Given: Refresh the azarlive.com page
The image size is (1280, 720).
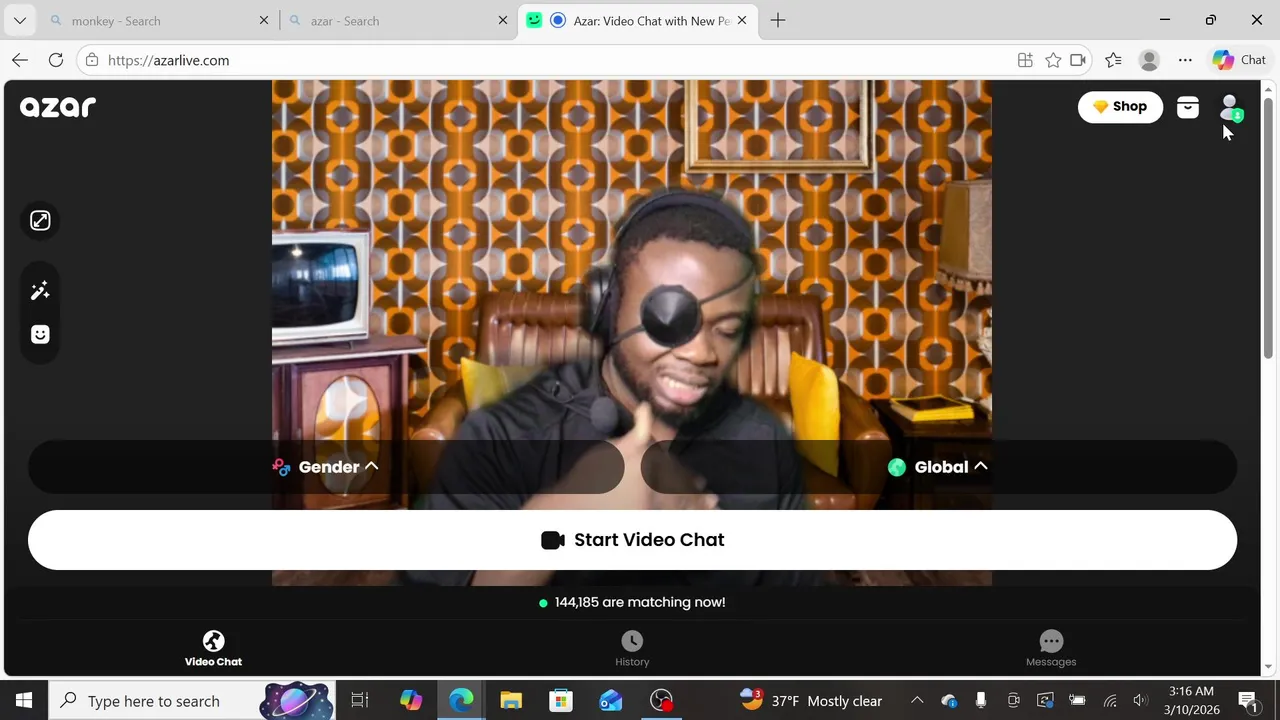Looking at the screenshot, I should pyautogui.click(x=56, y=60).
